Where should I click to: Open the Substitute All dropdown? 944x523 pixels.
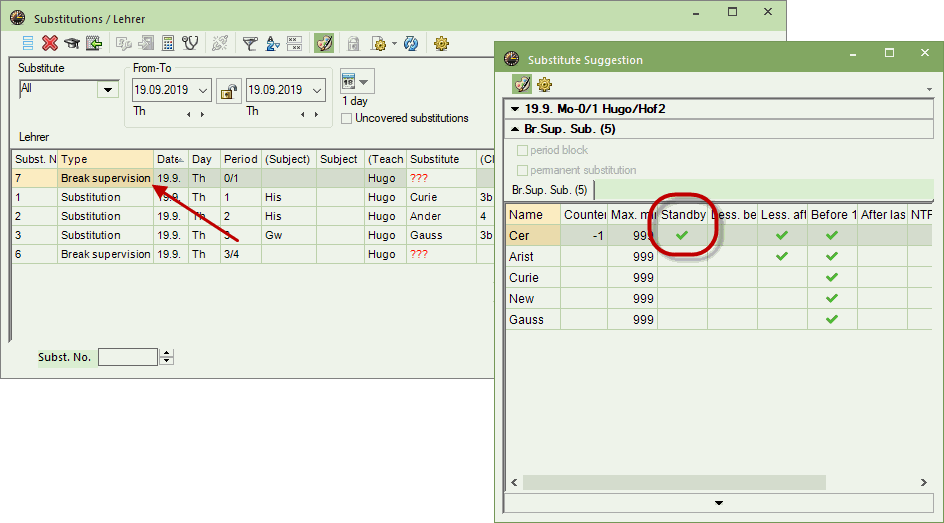click(x=108, y=90)
